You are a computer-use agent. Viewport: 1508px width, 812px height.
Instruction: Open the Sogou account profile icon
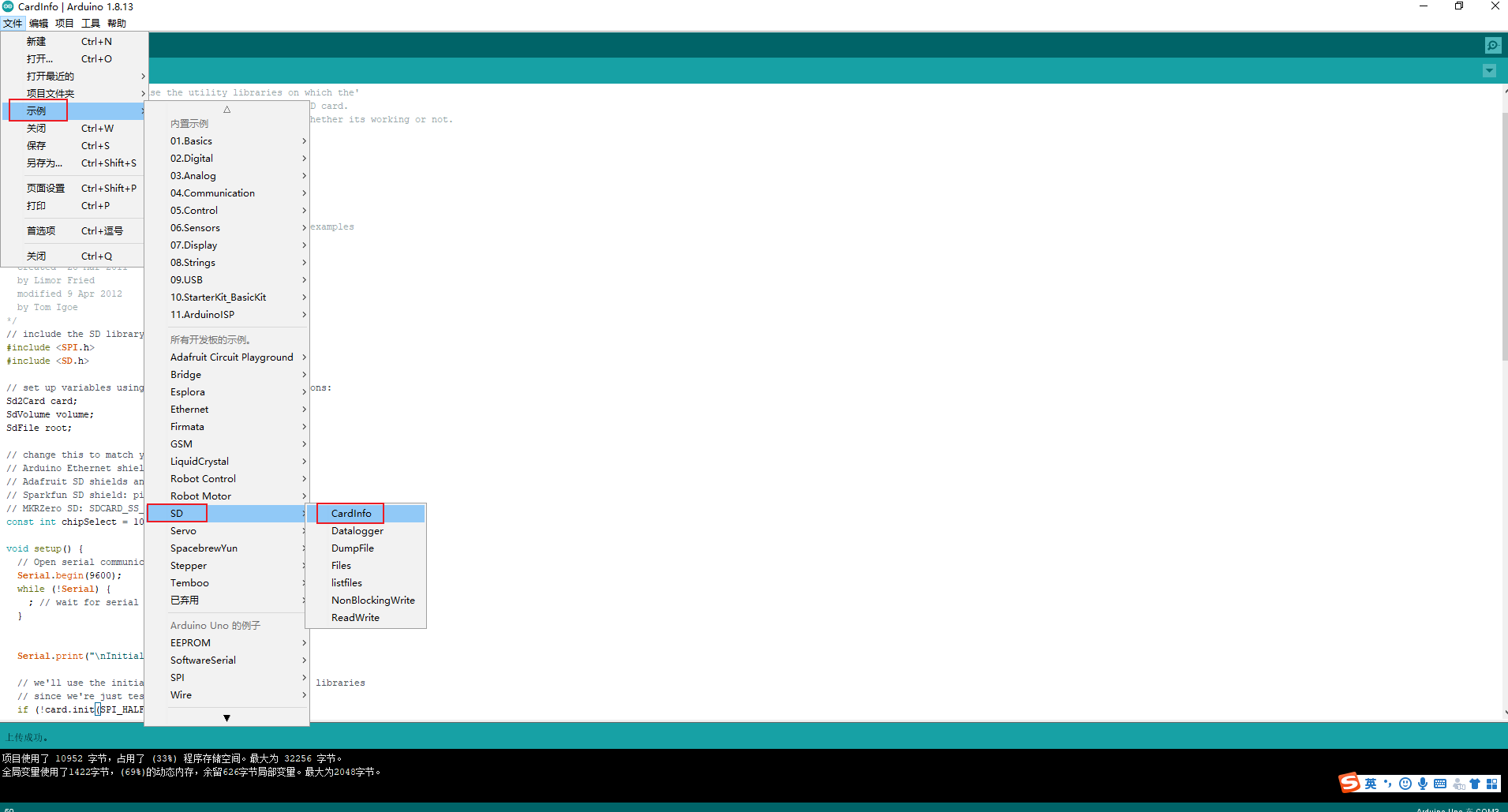pyautogui.click(x=1458, y=784)
